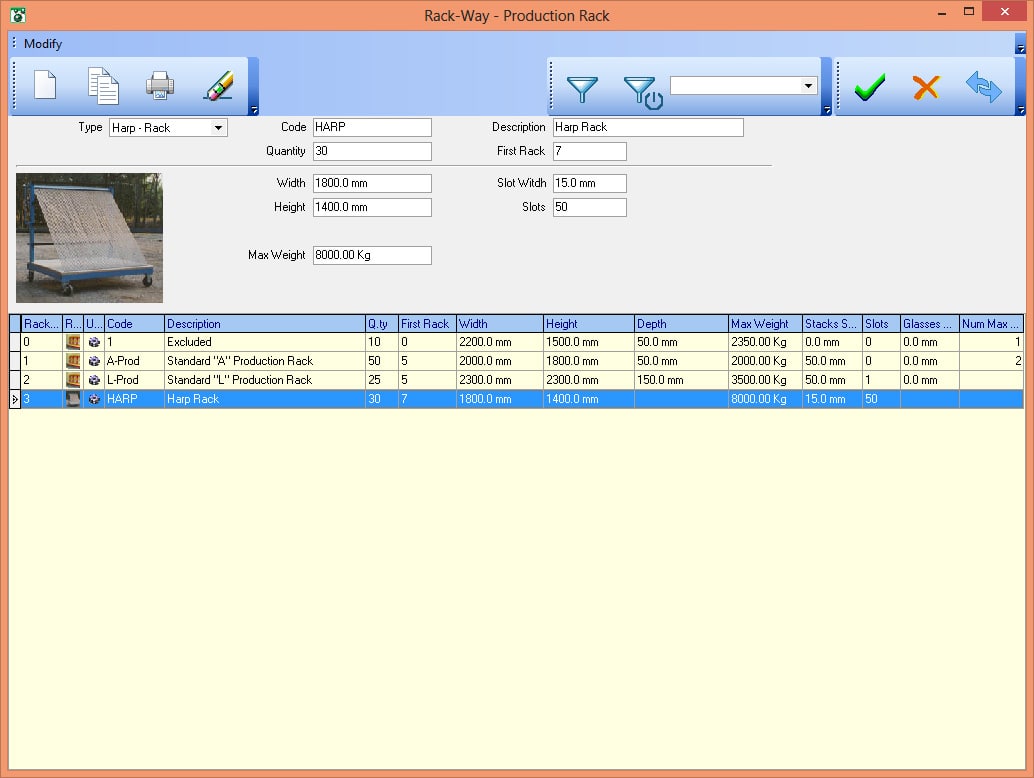This screenshot has height=778, width=1034.
Task: Click the gear icon in L-Prod row
Action: pyautogui.click(x=94, y=380)
